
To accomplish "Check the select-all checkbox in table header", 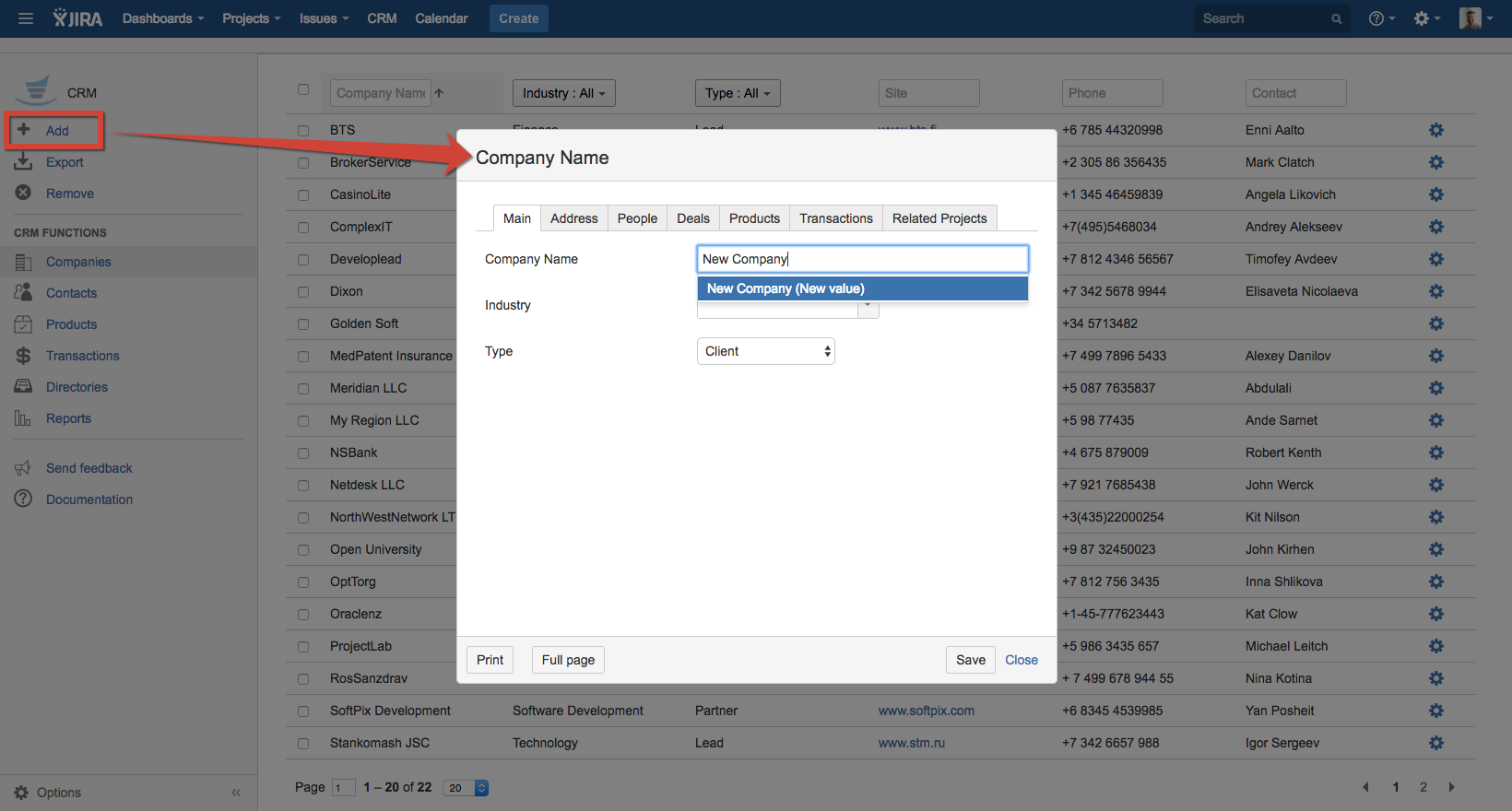I will point(303,89).
